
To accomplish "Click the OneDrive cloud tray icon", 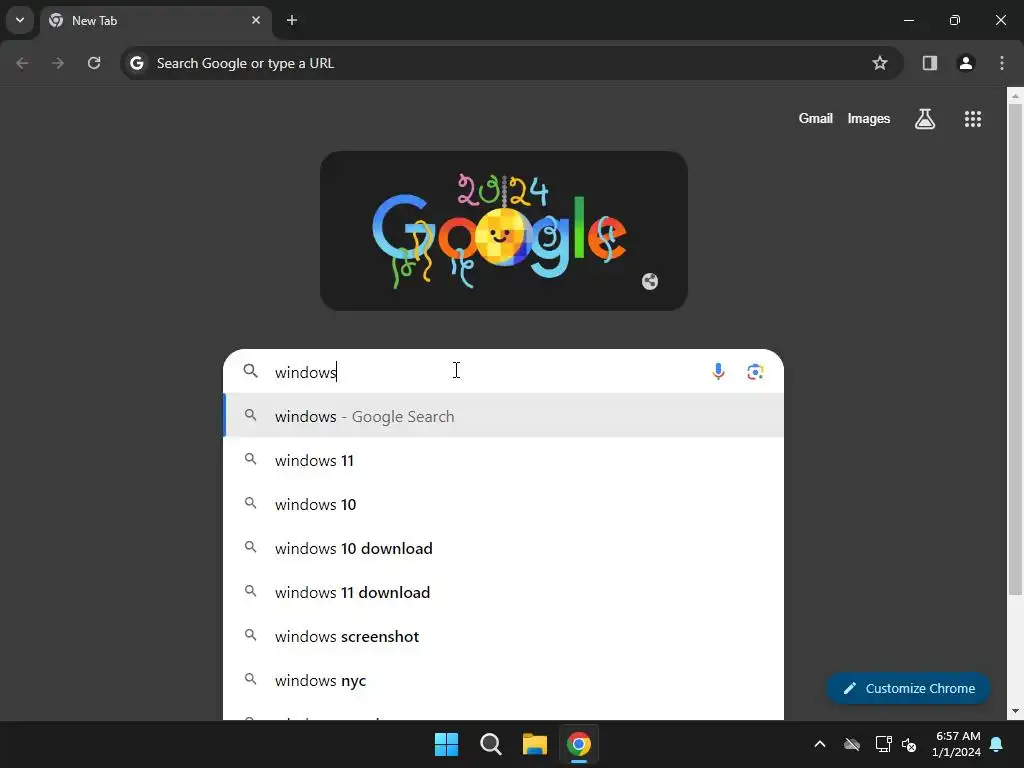I will click(x=852, y=744).
